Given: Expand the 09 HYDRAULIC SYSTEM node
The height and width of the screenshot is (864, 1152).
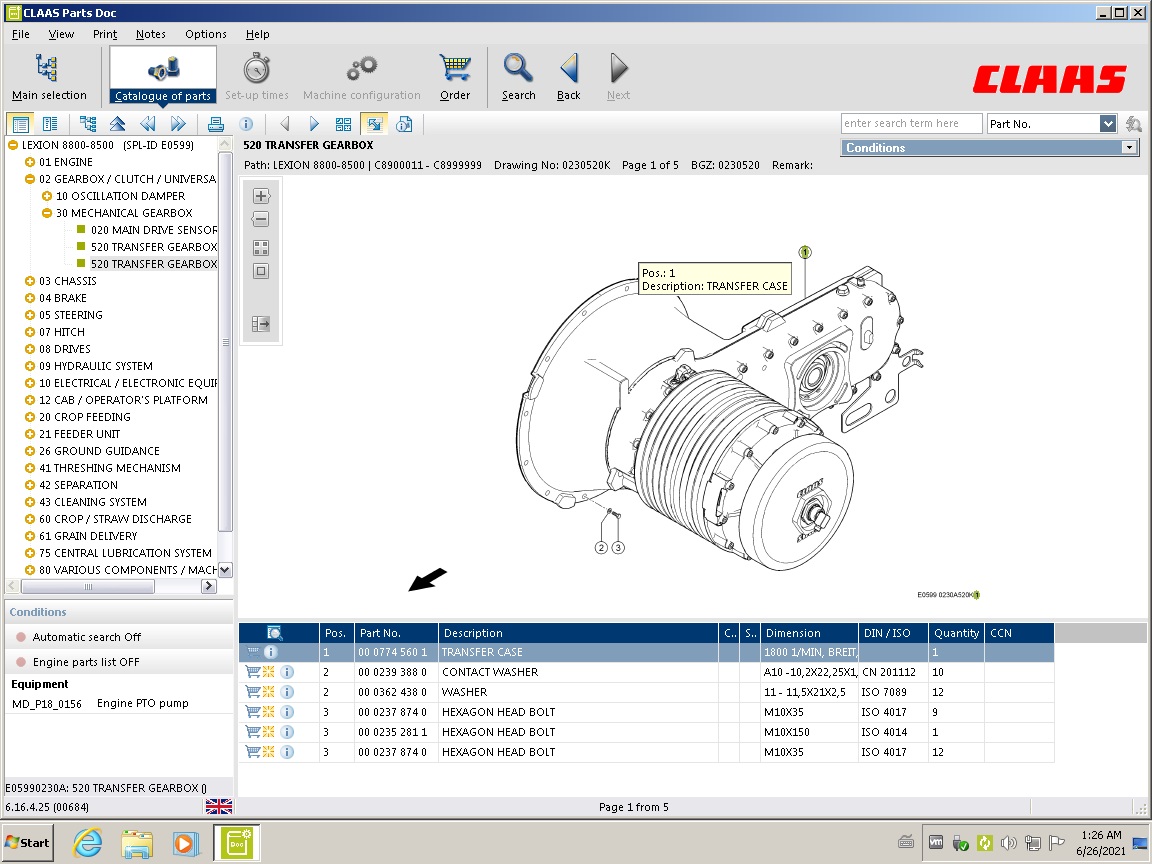Looking at the screenshot, I should pos(30,366).
